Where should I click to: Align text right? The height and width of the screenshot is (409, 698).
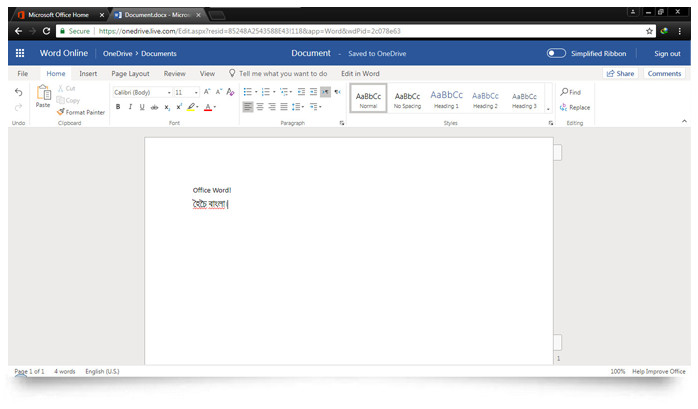(x=272, y=107)
